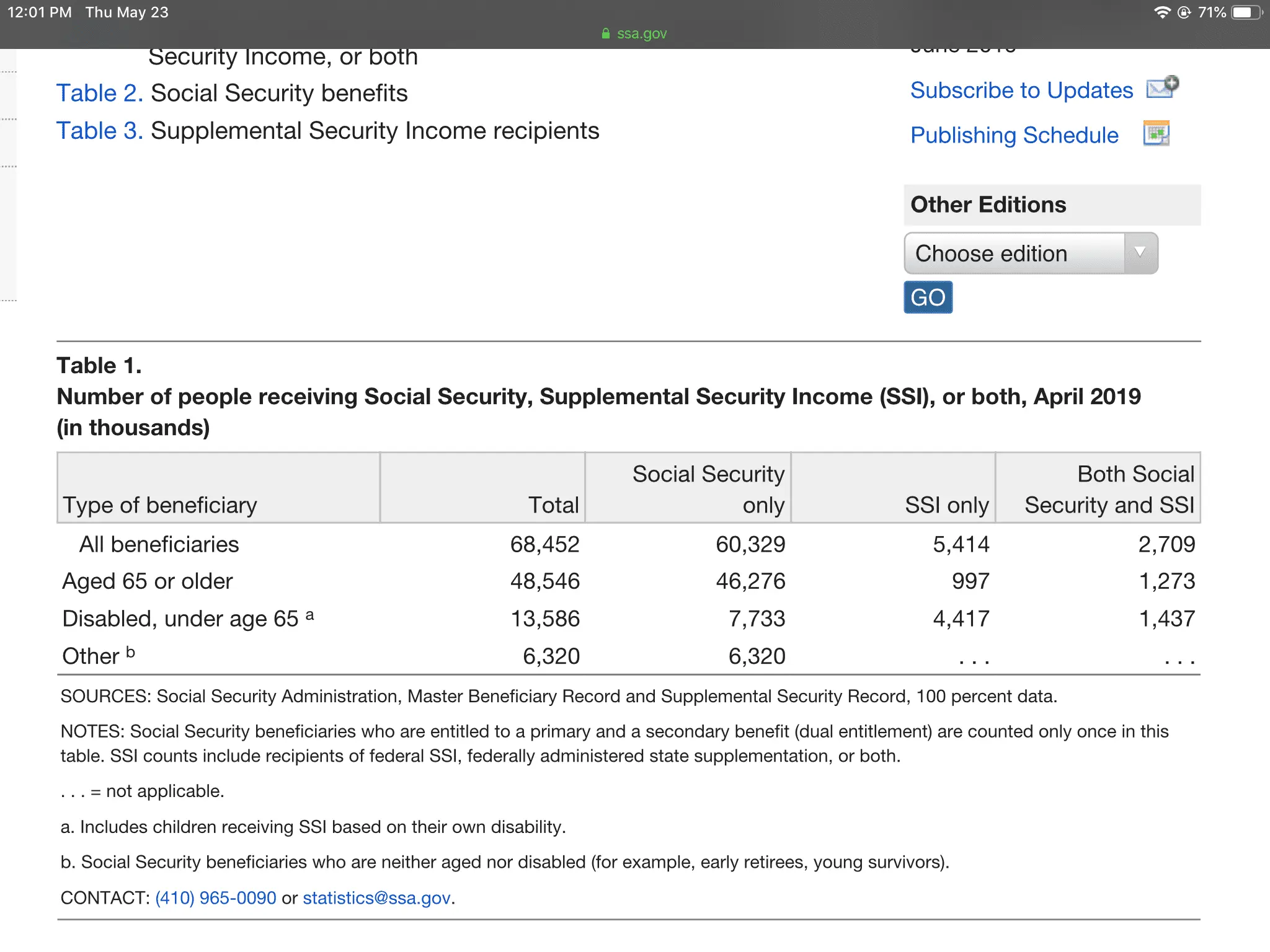Call the (410) 965-0090 contact number
The width and height of the screenshot is (1270, 952).
[x=215, y=898]
